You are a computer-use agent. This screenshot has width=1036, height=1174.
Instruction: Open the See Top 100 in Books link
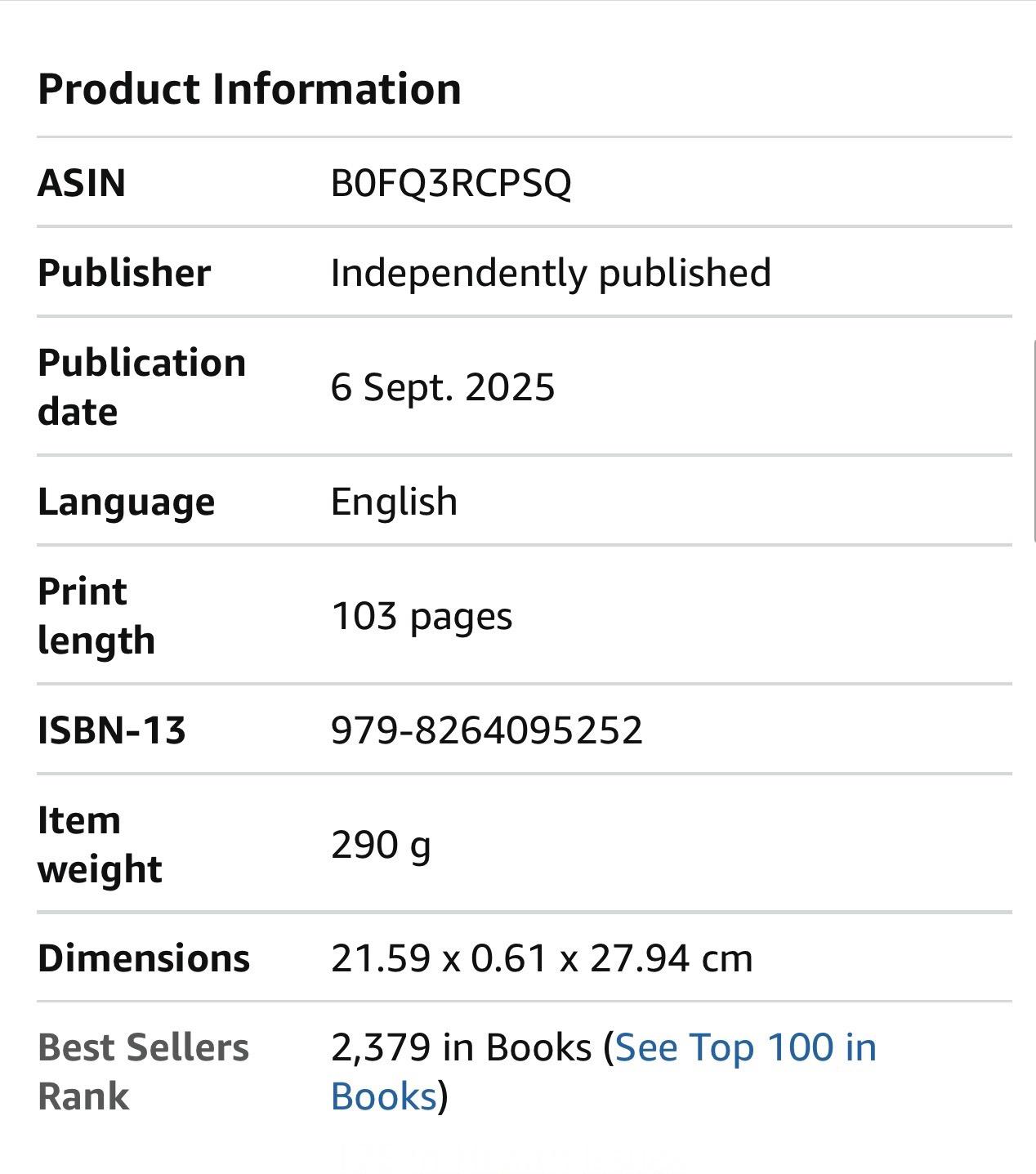(744, 1048)
